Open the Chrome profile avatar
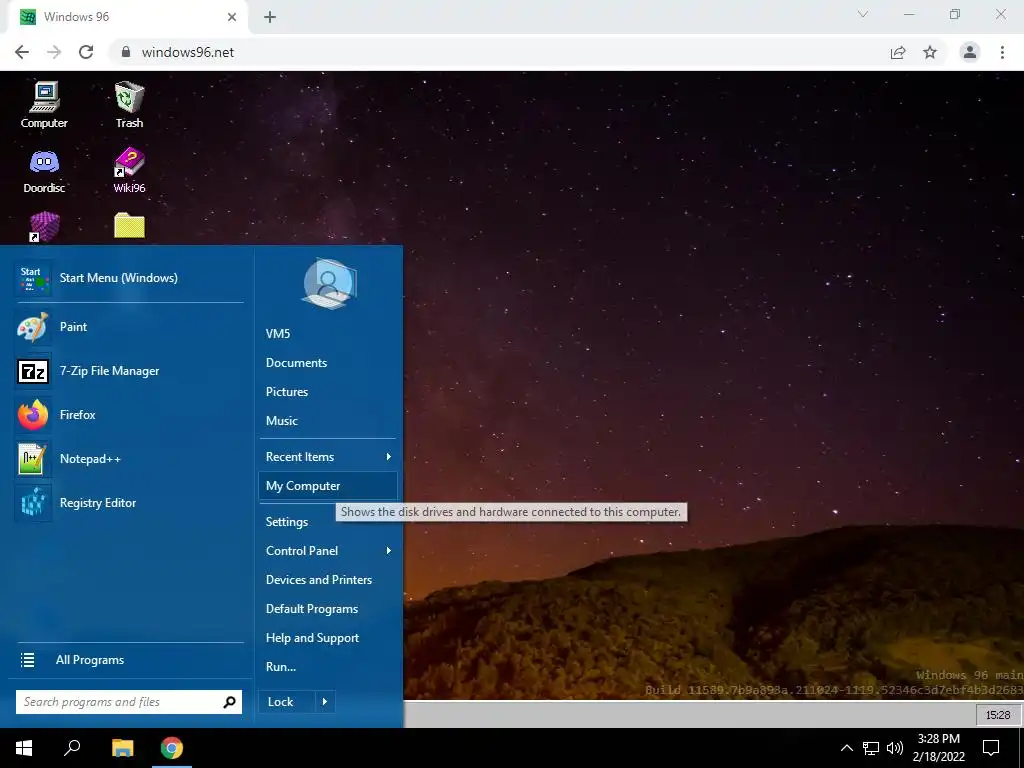The image size is (1024, 768). pyautogui.click(x=970, y=52)
